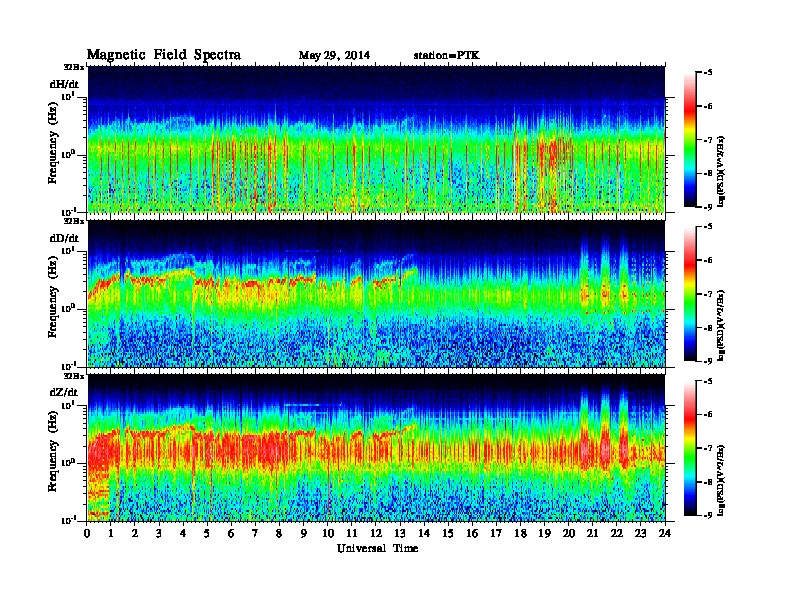Click the dD/dt spectrogram panel
Screen dimensions: 792x612
click(376, 294)
